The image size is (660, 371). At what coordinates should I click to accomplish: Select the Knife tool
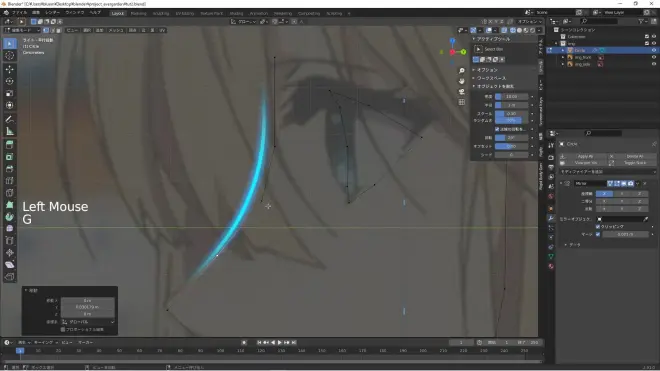coord(10,193)
